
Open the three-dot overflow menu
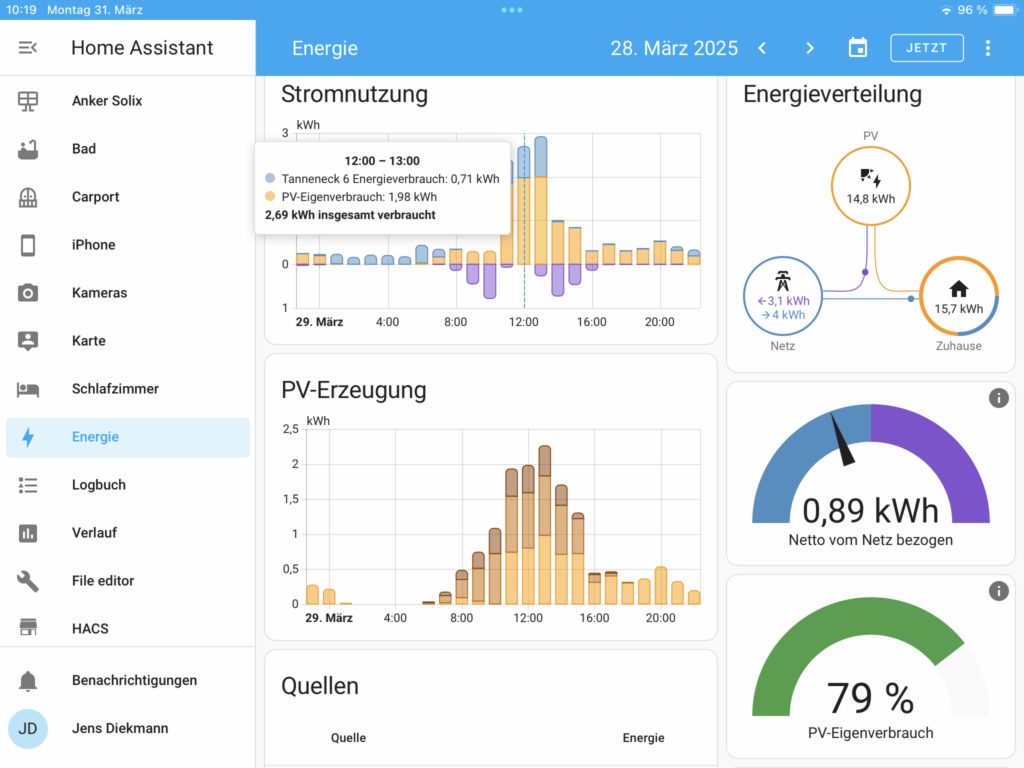(988, 48)
